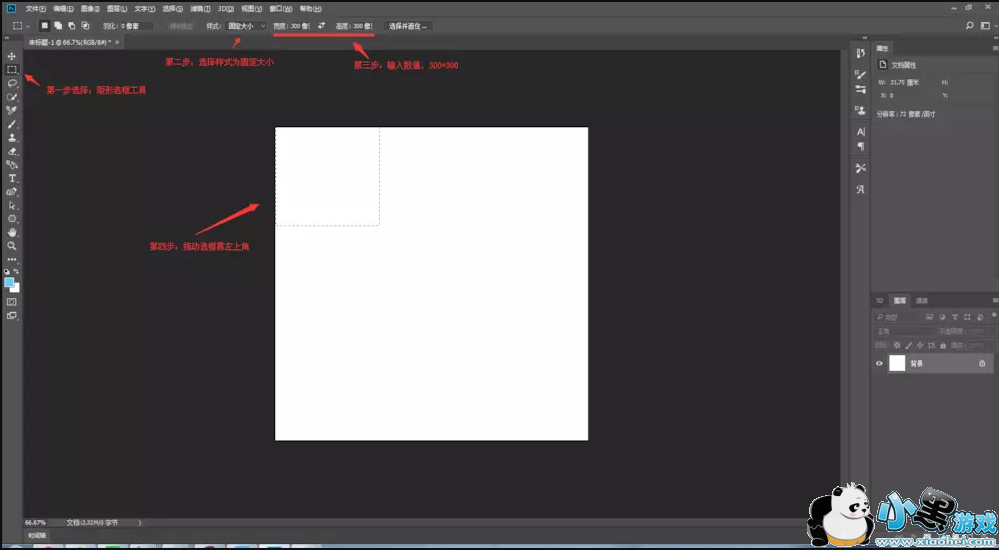Select the Hand tool
Screen dimensions: 999x550
pyautogui.click(x=12, y=232)
